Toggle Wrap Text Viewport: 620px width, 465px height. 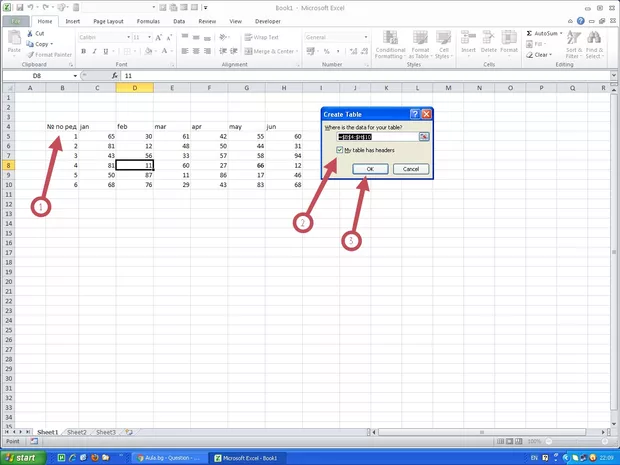click(x=262, y=37)
